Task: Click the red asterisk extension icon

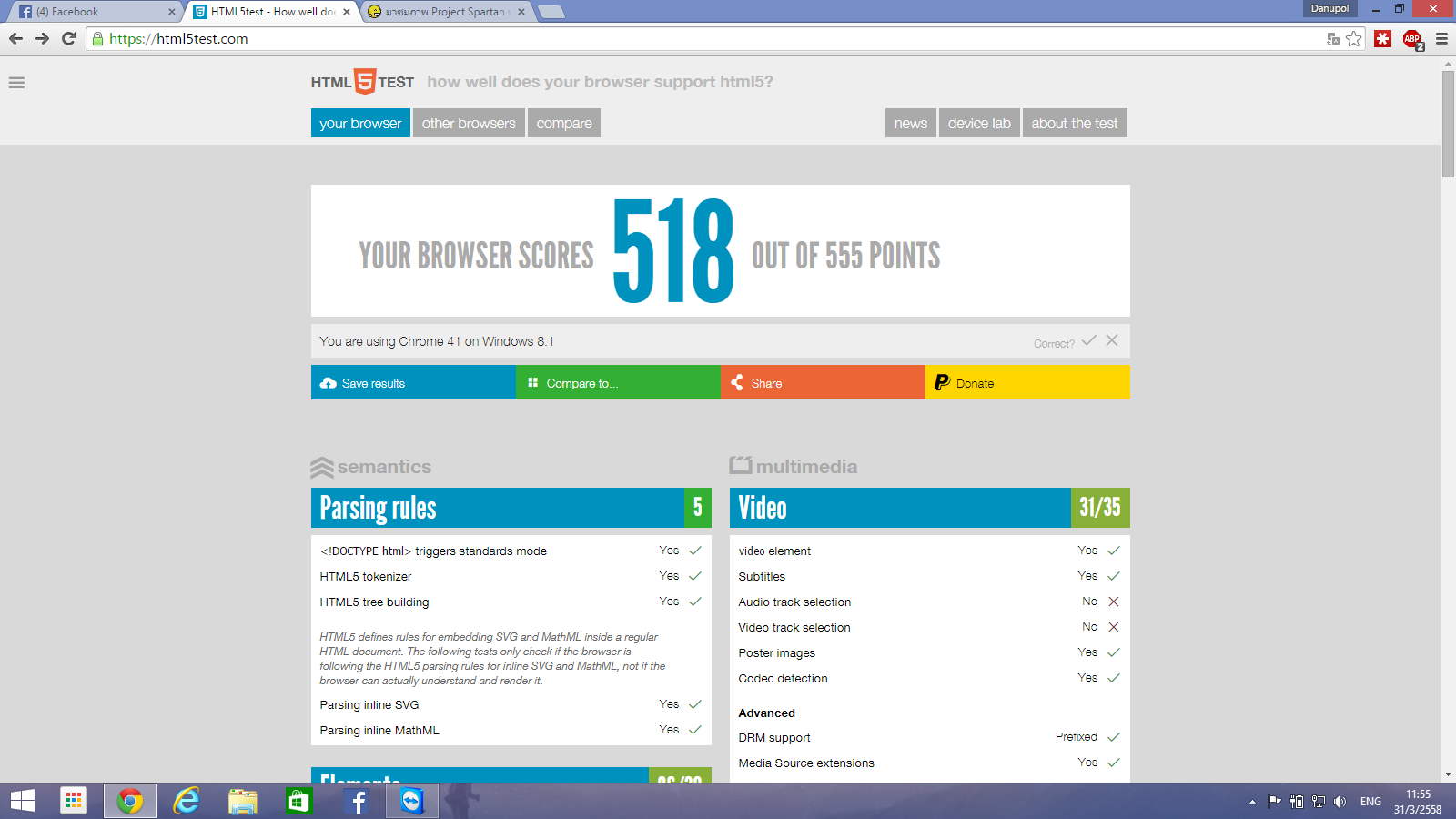Action: (x=1382, y=38)
